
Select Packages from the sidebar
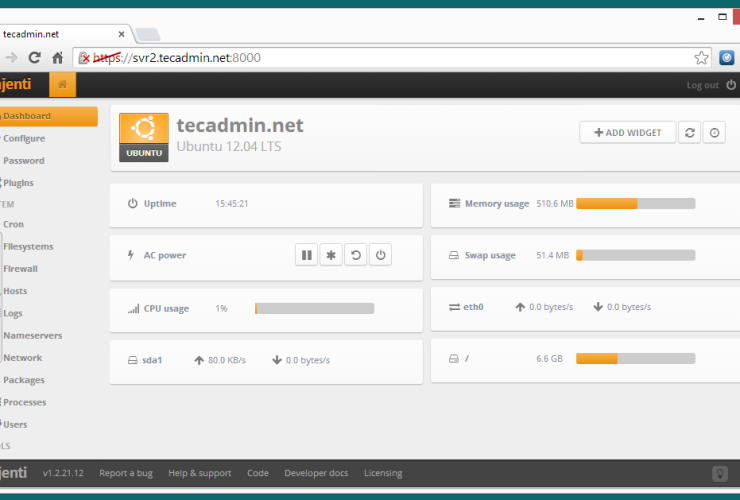[23, 380]
